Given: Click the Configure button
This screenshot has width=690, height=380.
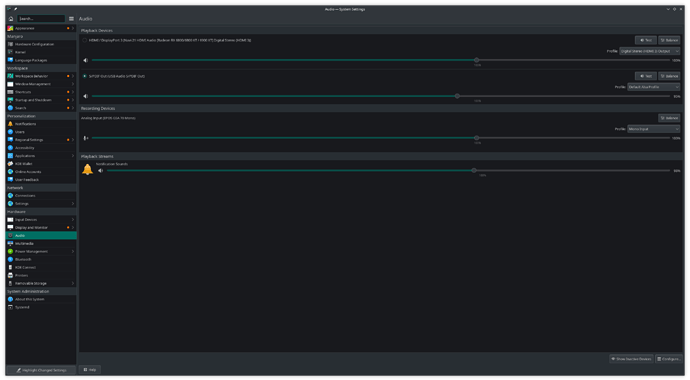Looking at the screenshot, I should tap(668, 359).
